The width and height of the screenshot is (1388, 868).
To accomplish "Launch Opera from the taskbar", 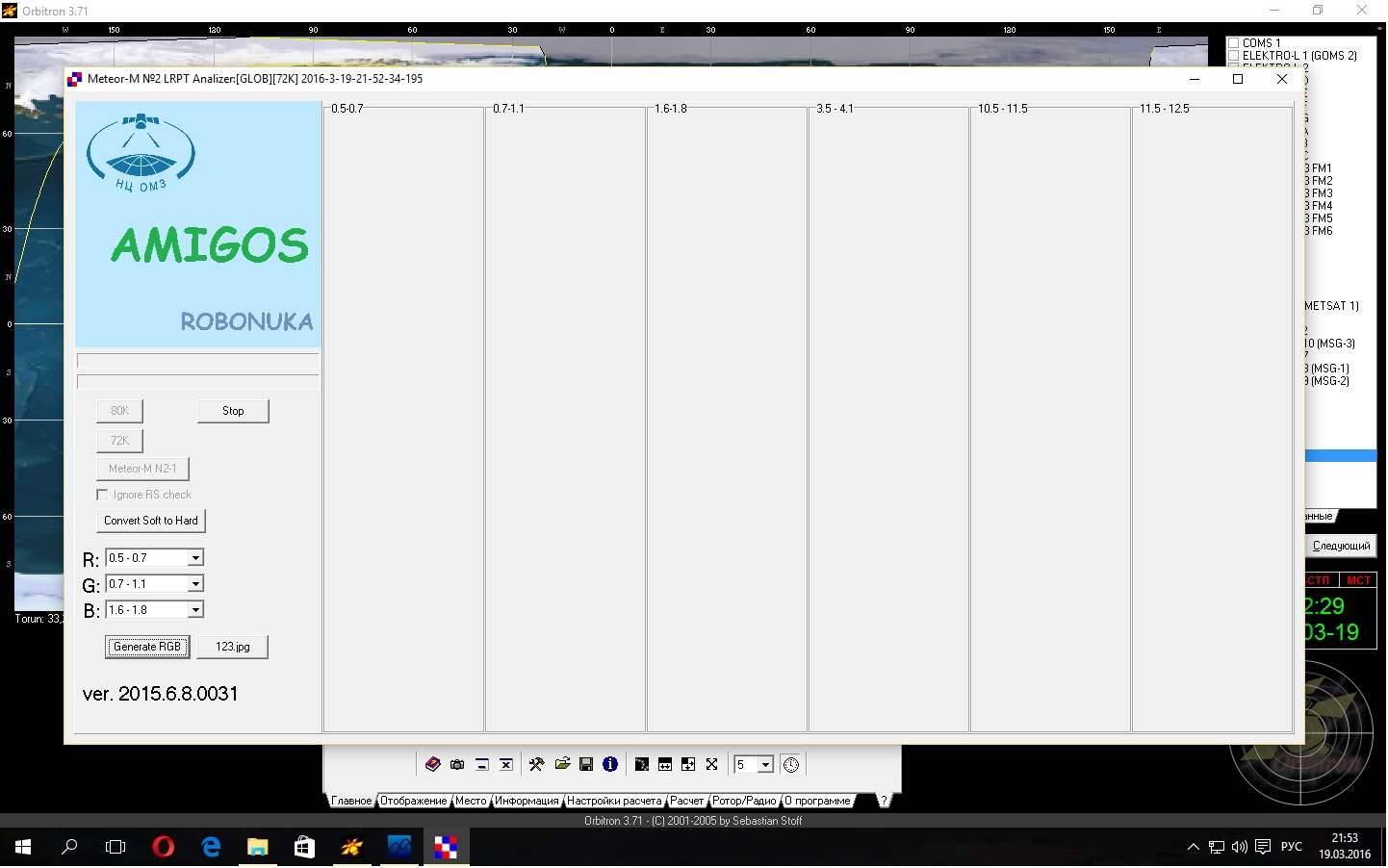I will pyautogui.click(x=163, y=848).
